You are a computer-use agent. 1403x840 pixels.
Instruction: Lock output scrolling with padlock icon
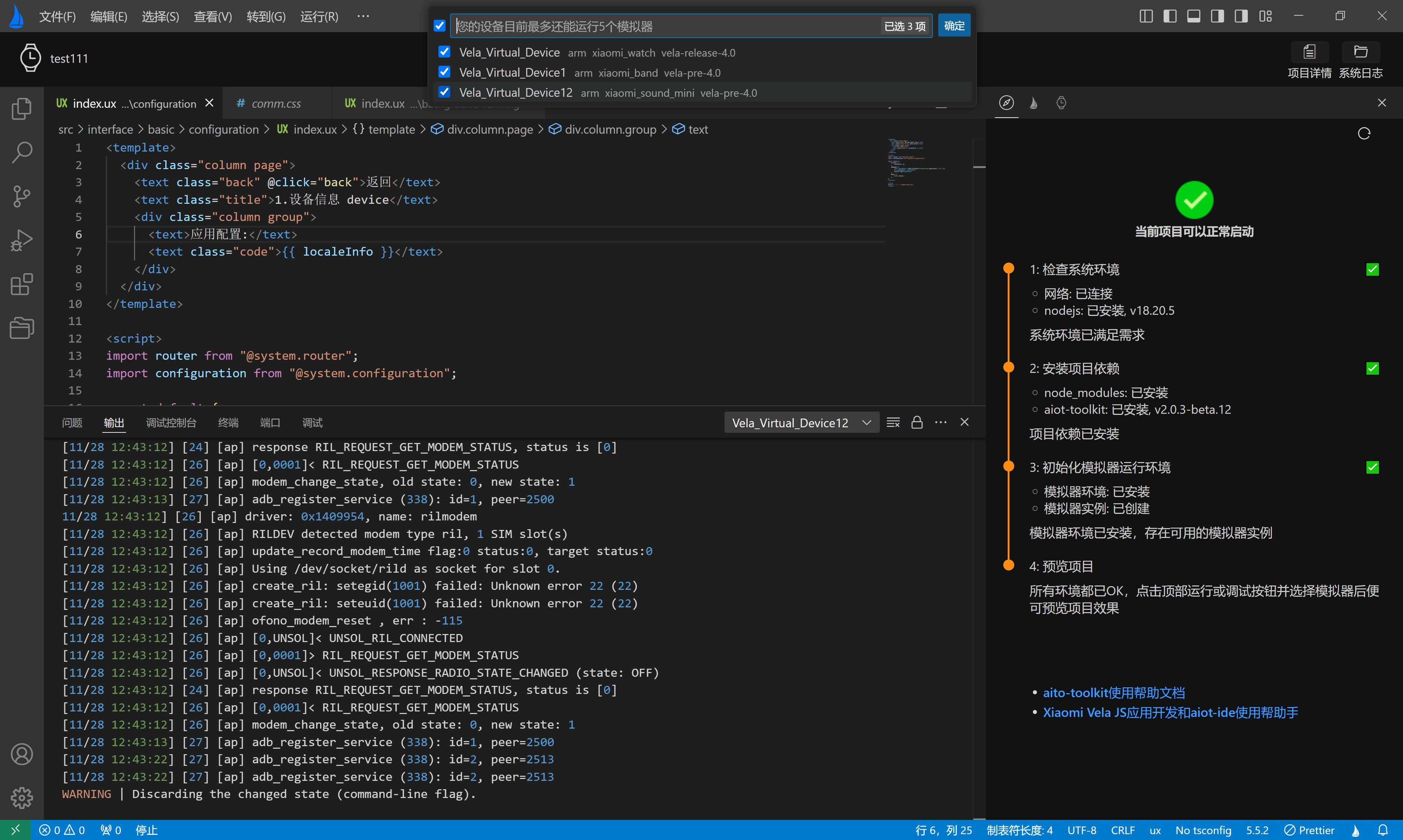pos(917,422)
